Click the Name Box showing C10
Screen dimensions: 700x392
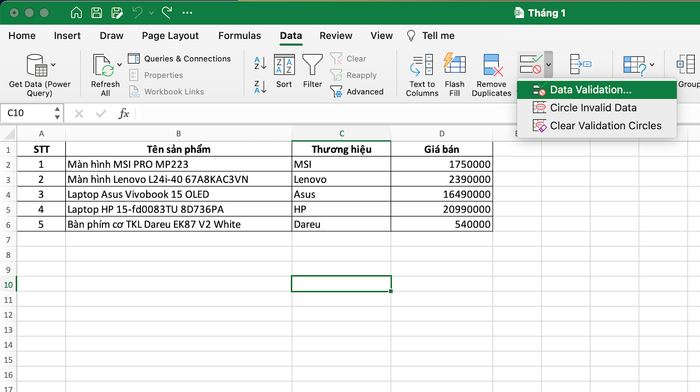27,113
